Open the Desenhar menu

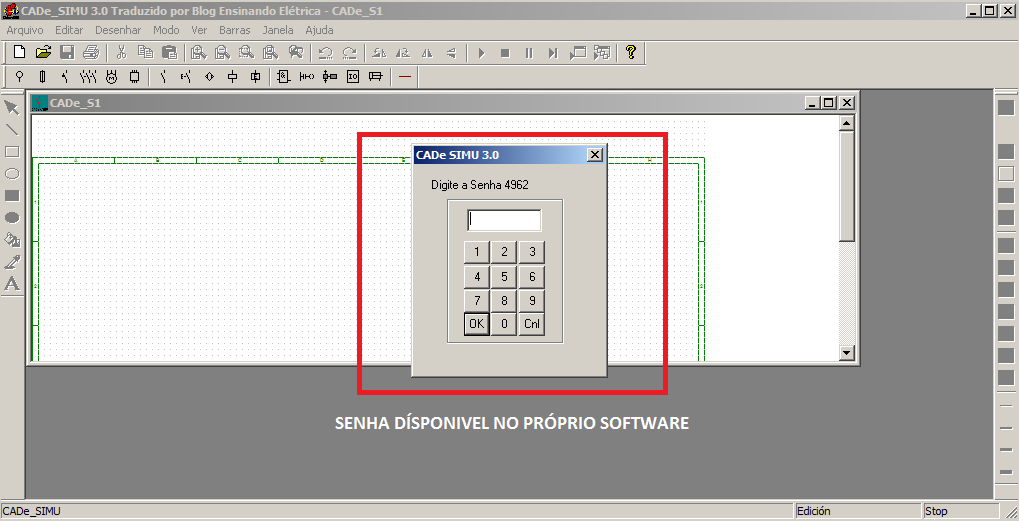point(118,30)
